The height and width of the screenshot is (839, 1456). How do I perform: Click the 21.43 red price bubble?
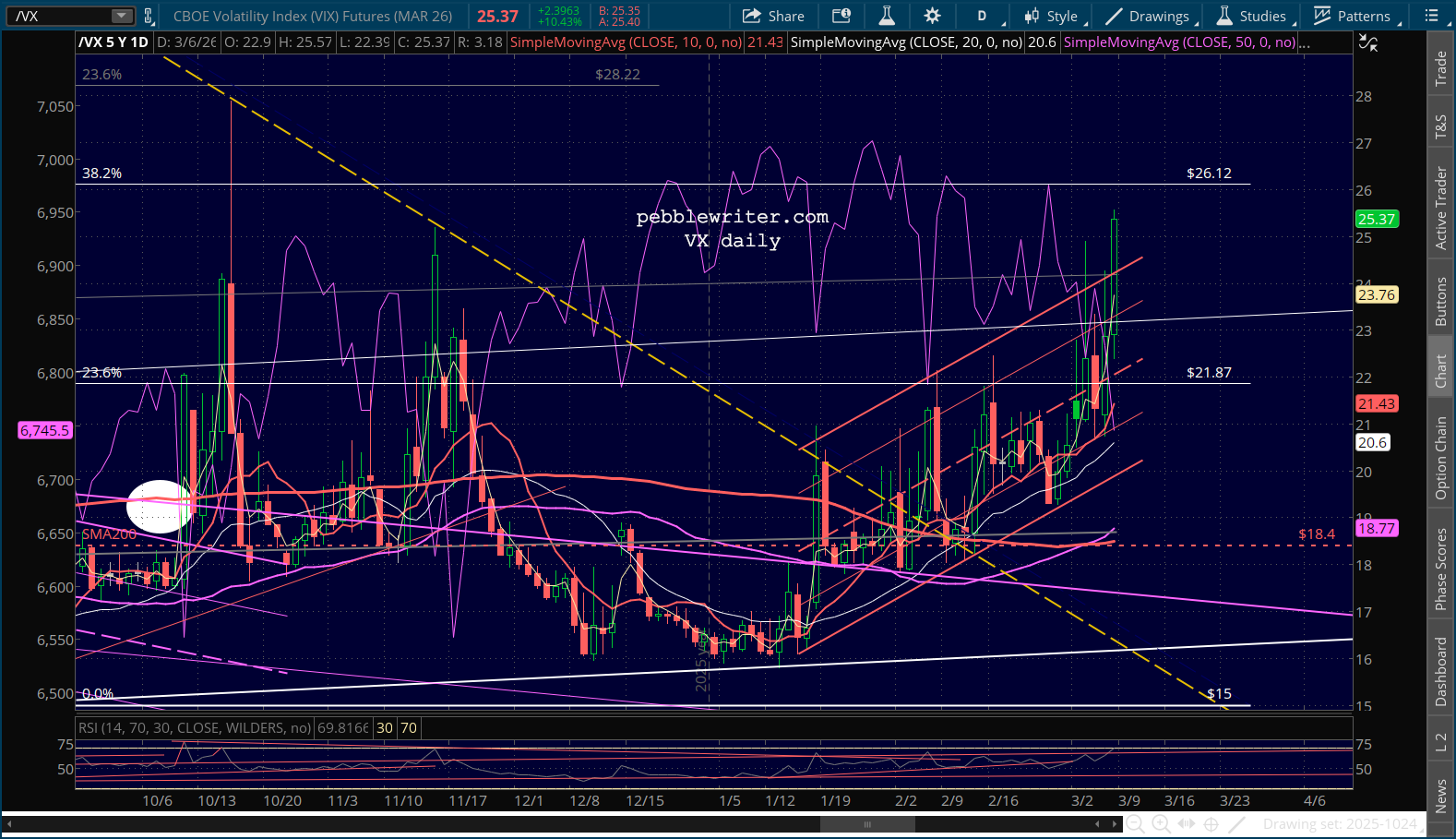tap(1376, 404)
